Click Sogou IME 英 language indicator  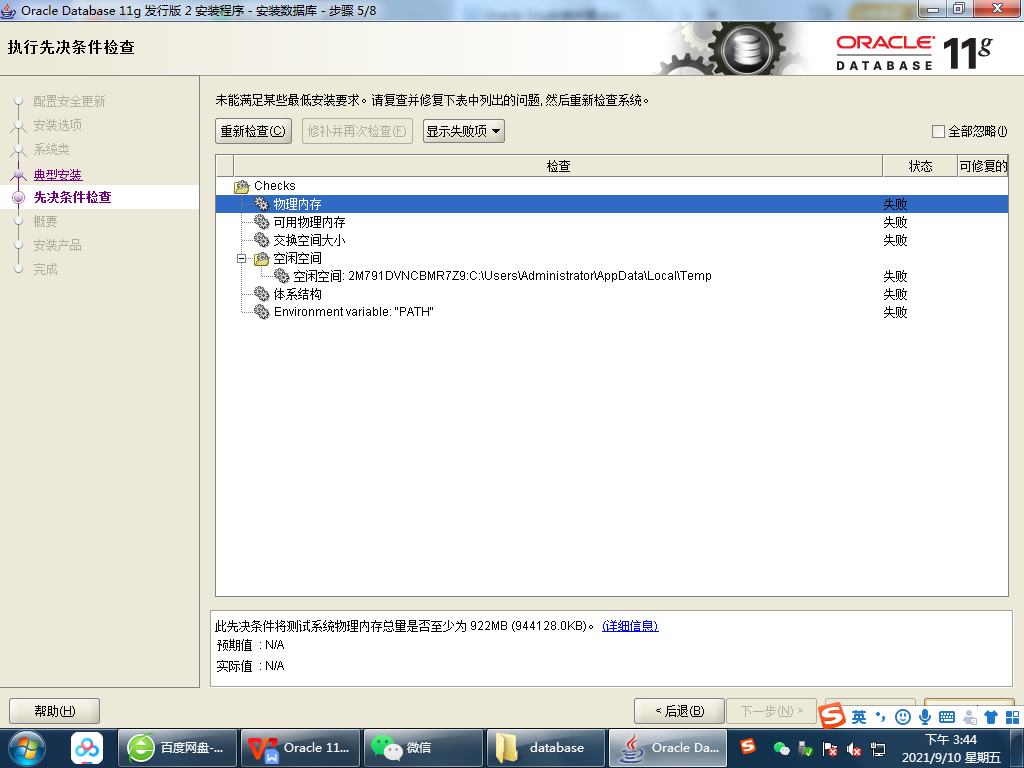[x=859, y=717]
